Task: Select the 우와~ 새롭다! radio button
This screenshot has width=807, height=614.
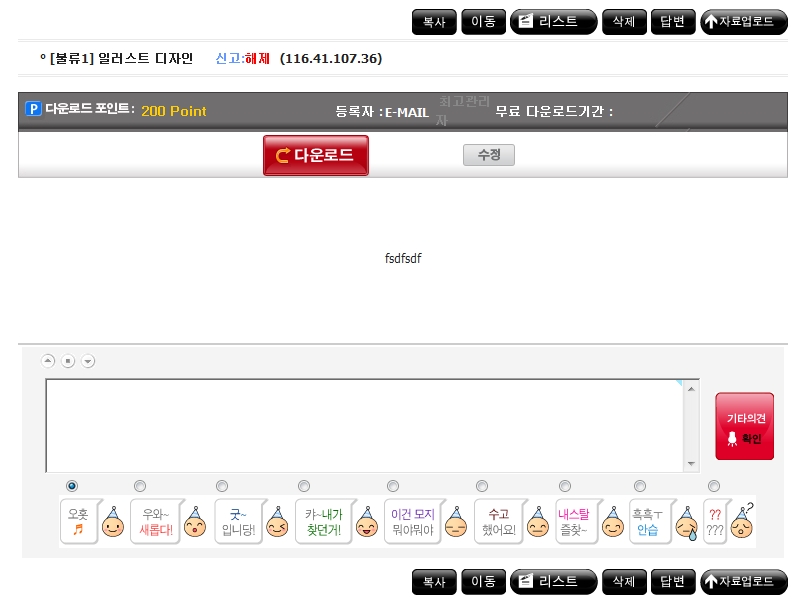Action: 139,486
